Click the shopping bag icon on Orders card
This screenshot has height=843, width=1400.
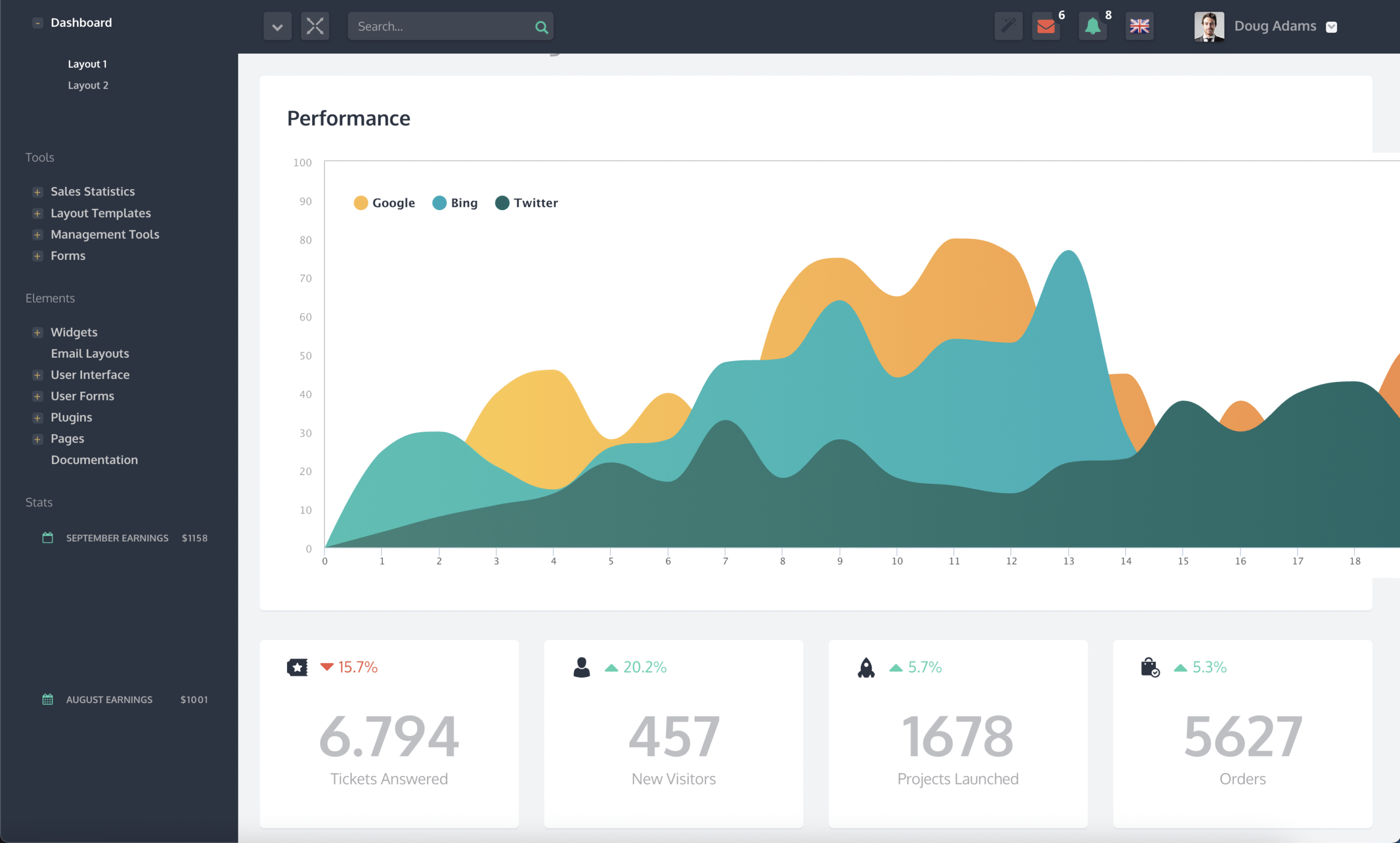point(1150,667)
